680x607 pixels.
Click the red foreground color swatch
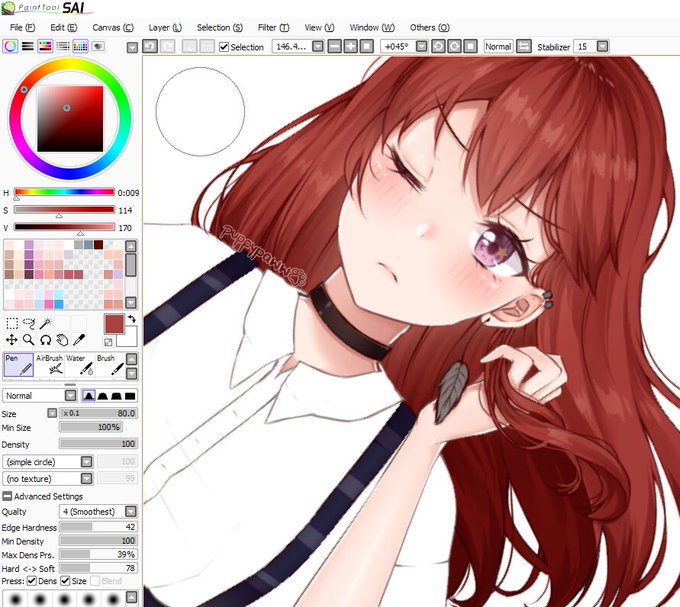click(x=114, y=324)
